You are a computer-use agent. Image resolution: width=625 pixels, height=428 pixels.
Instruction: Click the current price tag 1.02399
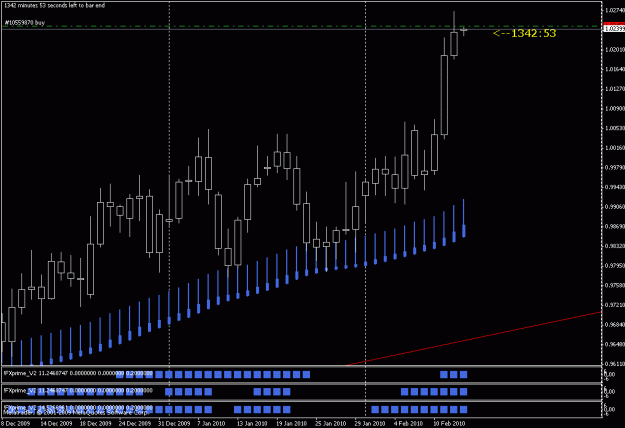[614, 29]
